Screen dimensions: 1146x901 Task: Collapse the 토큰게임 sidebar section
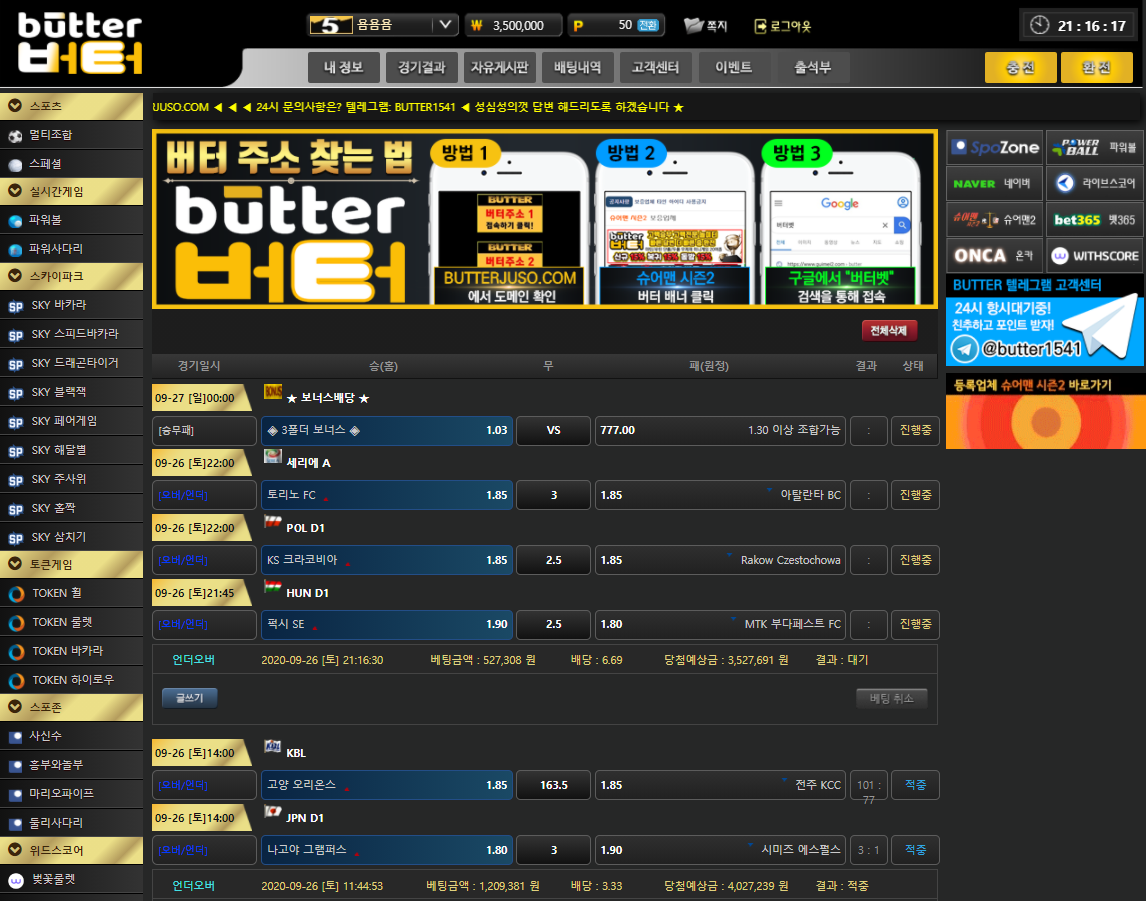point(72,565)
